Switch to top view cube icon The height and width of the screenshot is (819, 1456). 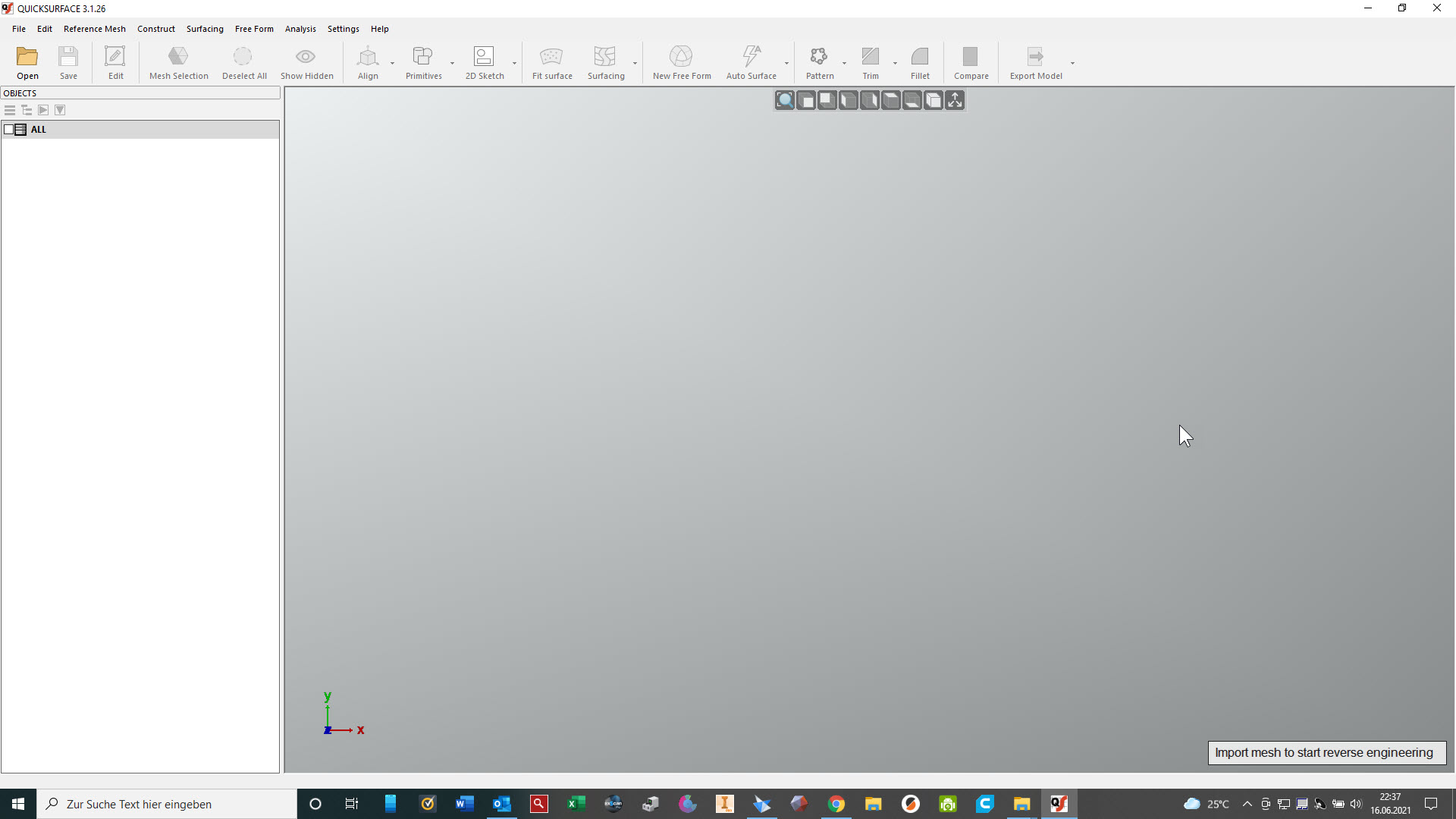point(891,100)
